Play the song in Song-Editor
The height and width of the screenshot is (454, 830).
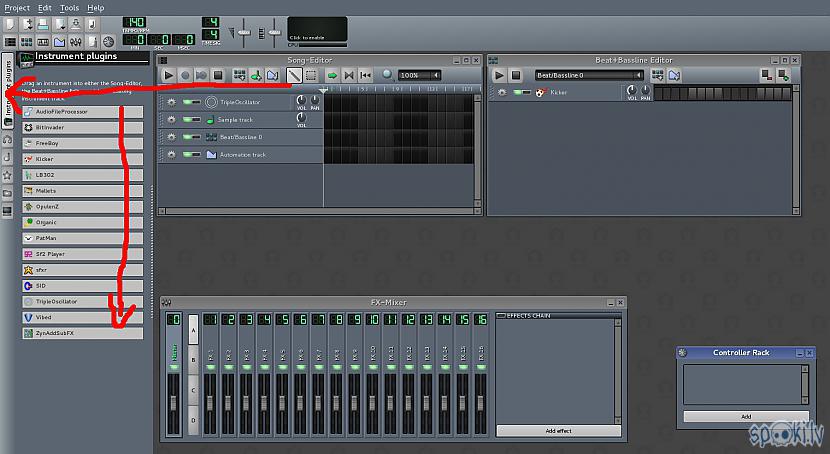168,75
